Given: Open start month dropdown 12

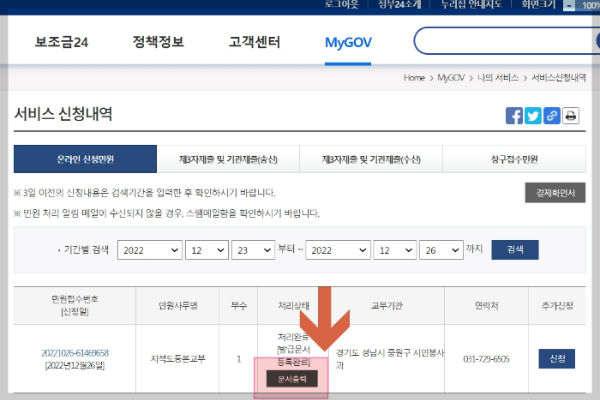Looking at the screenshot, I should [x=207, y=250].
